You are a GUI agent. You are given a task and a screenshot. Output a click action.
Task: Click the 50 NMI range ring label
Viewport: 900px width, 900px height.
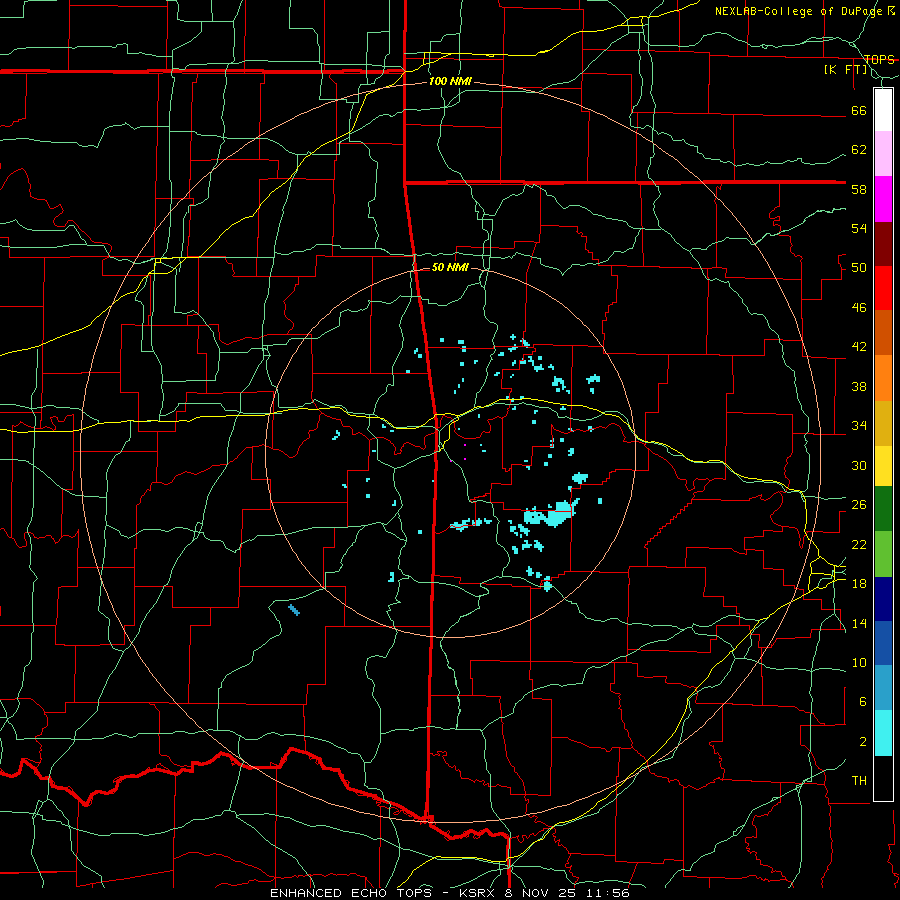click(450, 267)
